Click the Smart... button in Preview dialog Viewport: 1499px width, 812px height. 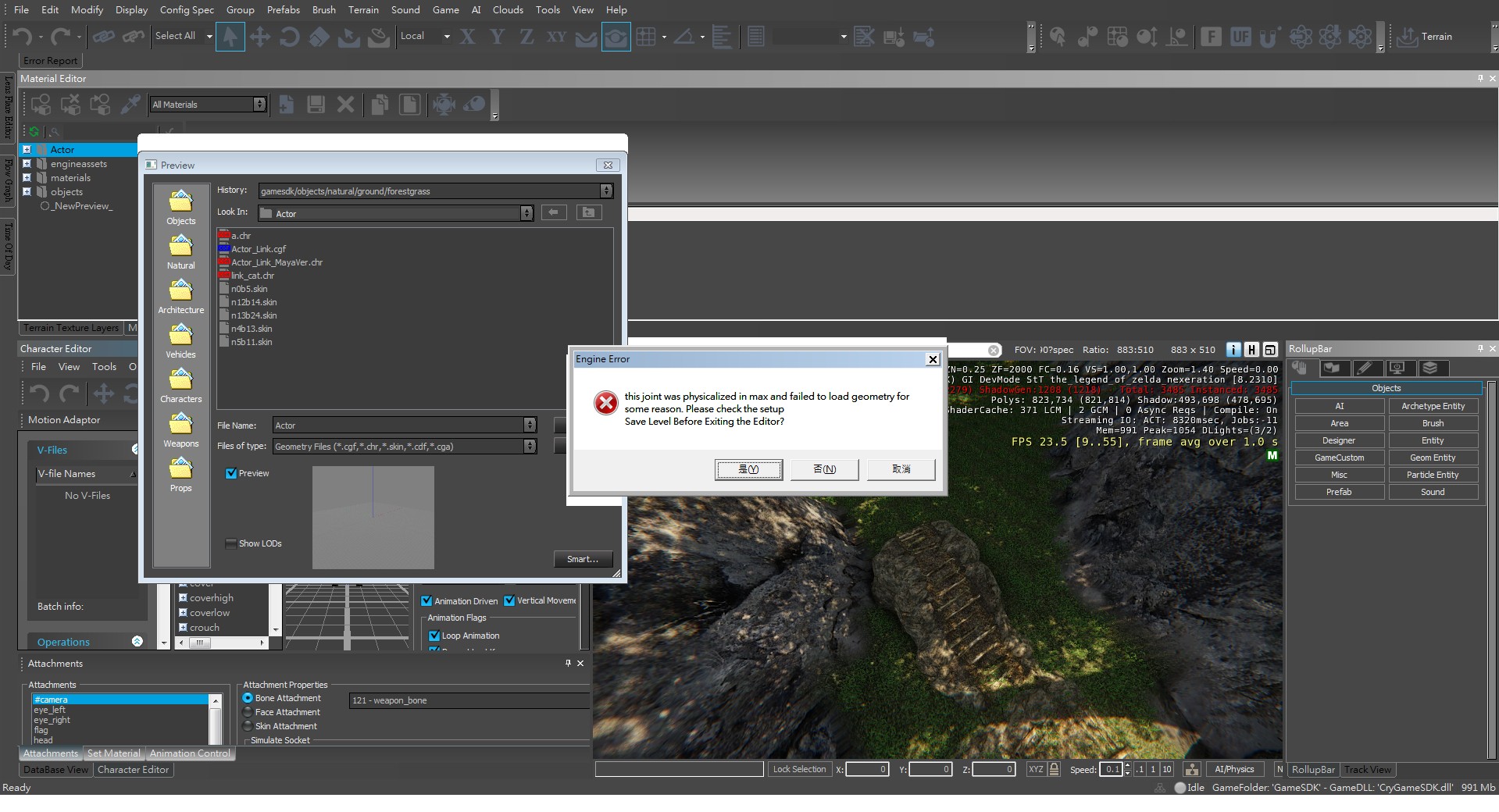click(x=583, y=559)
